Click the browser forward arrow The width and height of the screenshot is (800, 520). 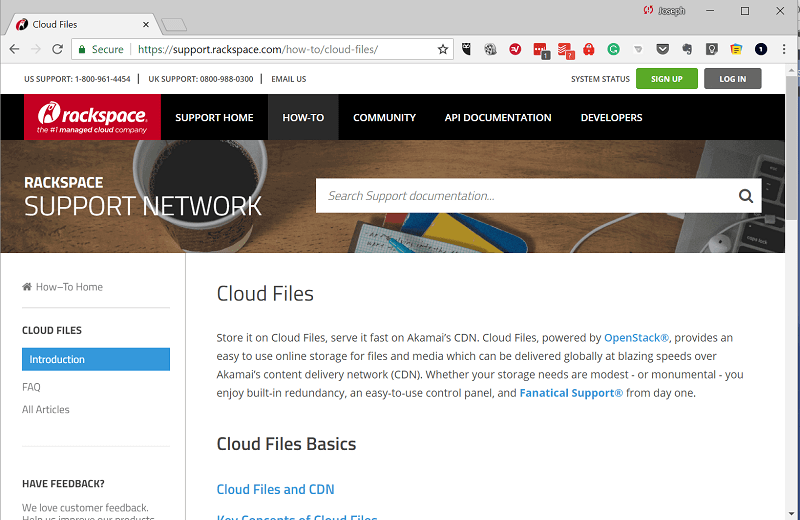[36, 49]
